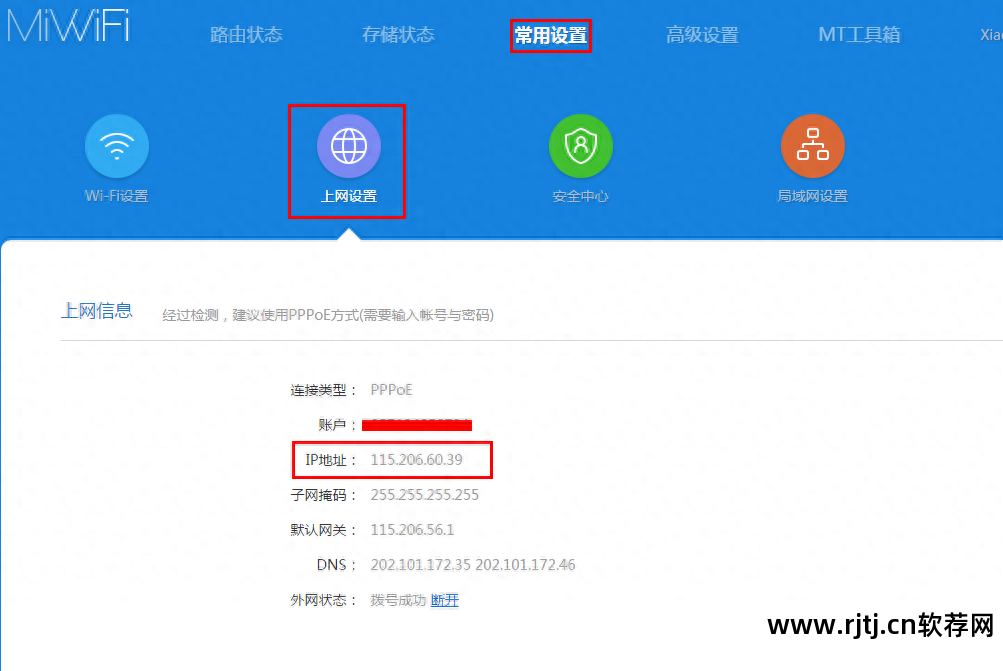1003x671 pixels.
Task: Switch to the 存储状态 tab
Action: 398,33
